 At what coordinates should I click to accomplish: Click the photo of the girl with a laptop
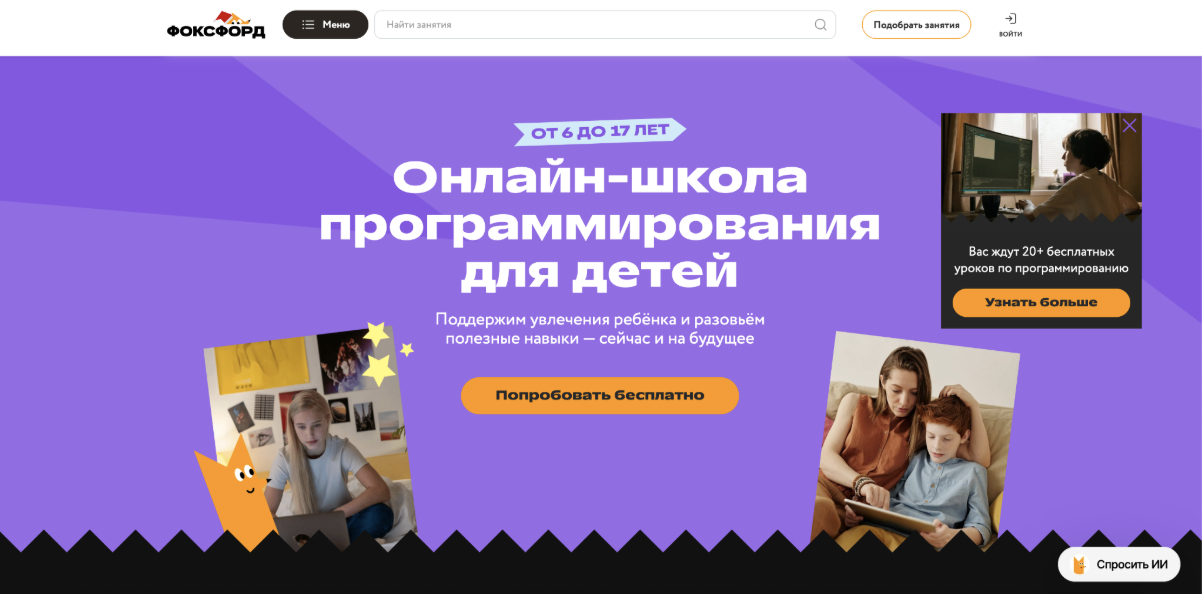pyautogui.click(x=310, y=442)
